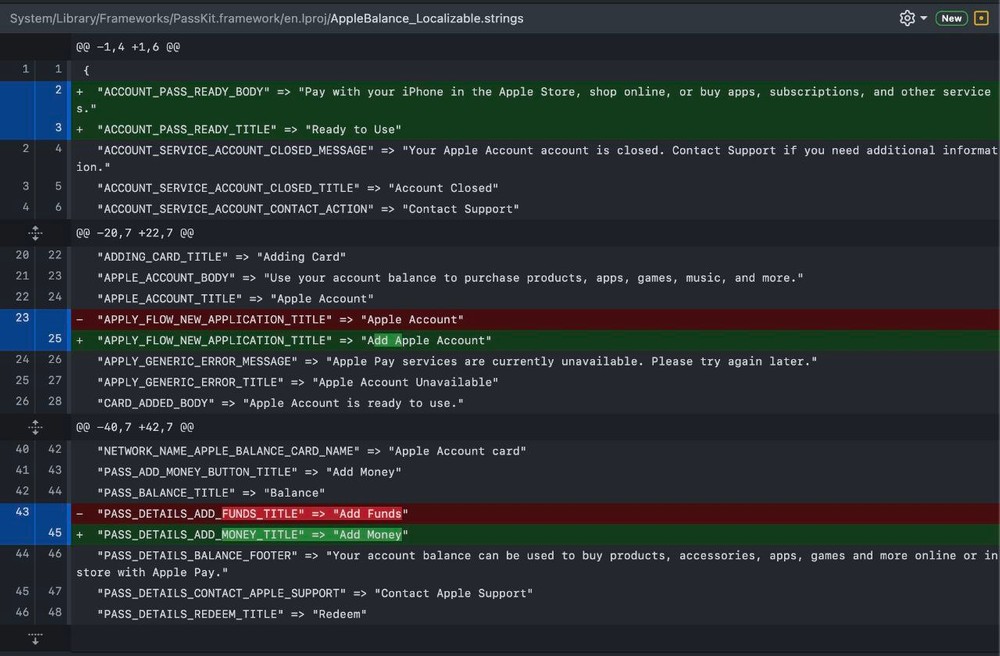Click the APPLY_GENERIC_ERROR_MESSAGE line
The height and width of the screenshot is (656, 1000).
(535, 361)
